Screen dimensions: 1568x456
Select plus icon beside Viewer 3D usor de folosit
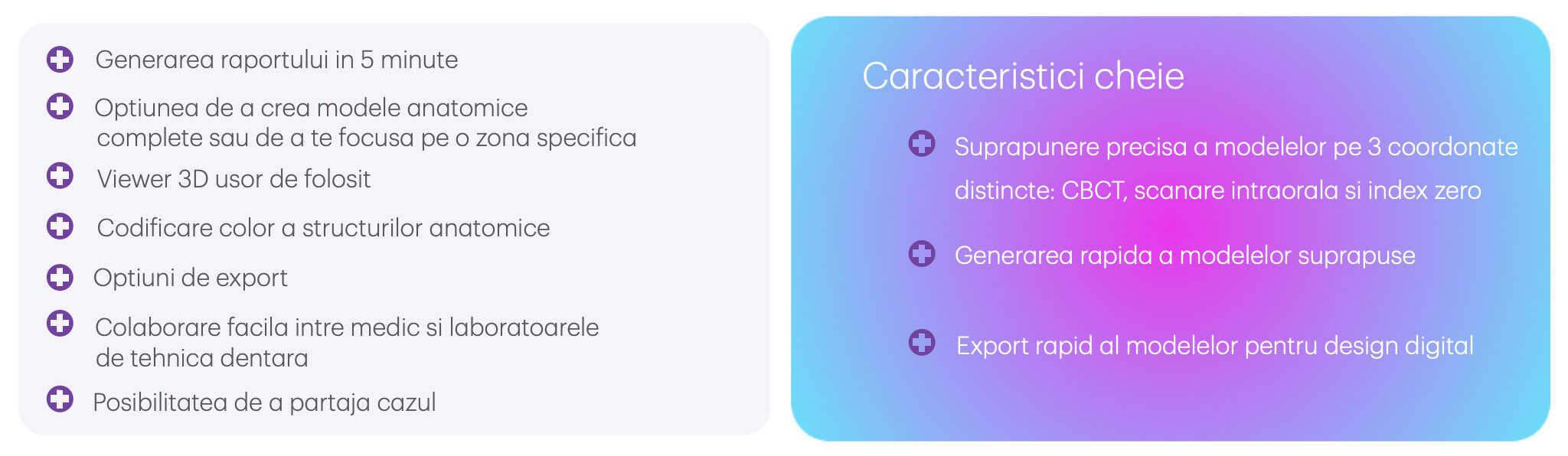pos(60,176)
